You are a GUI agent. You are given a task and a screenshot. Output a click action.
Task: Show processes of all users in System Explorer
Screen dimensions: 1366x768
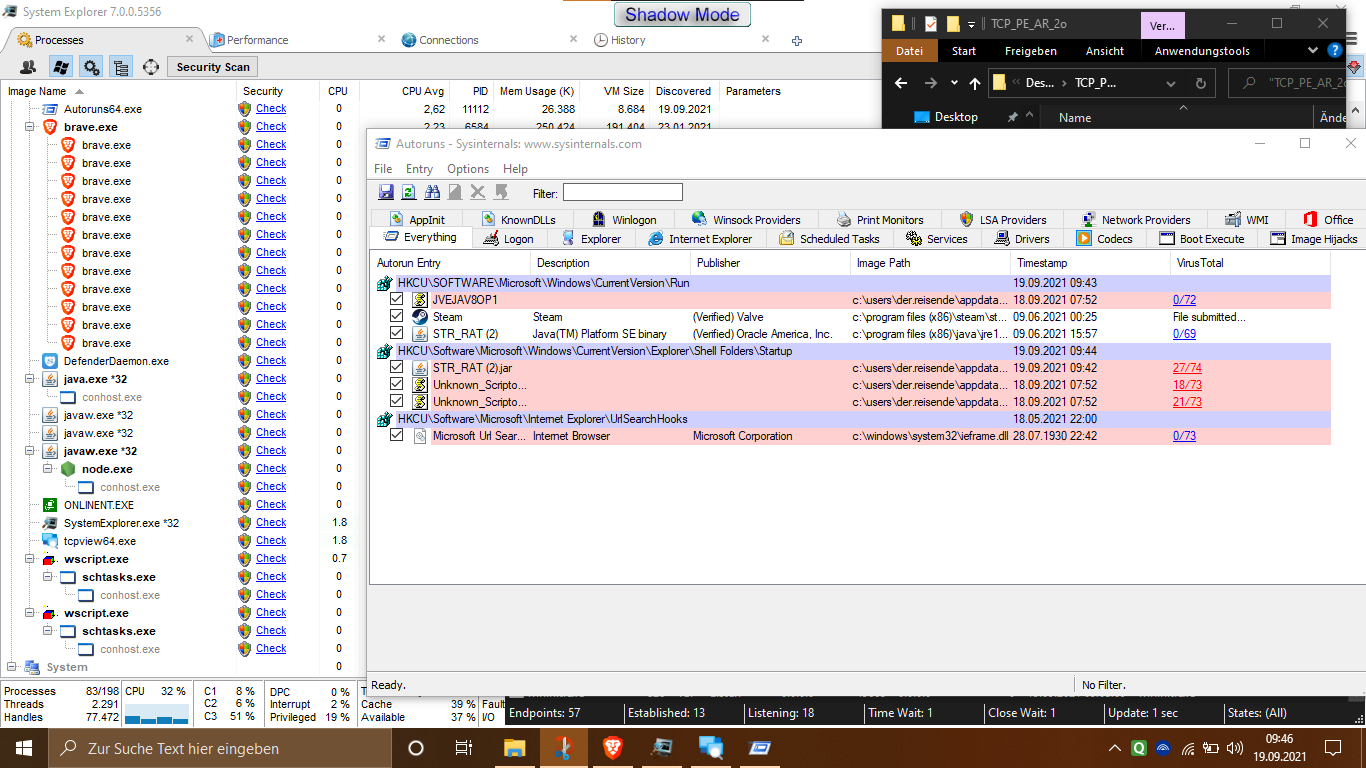tap(28, 67)
